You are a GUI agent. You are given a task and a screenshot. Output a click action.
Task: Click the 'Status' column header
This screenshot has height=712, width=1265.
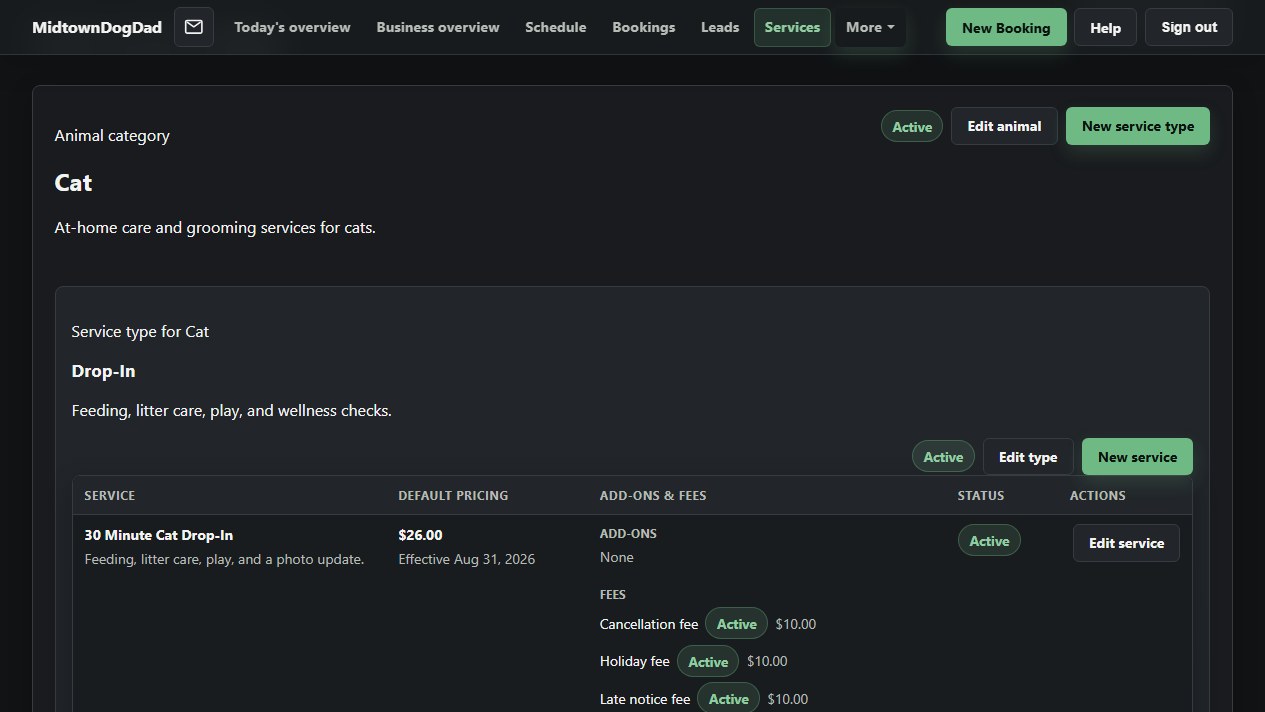(x=981, y=495)
